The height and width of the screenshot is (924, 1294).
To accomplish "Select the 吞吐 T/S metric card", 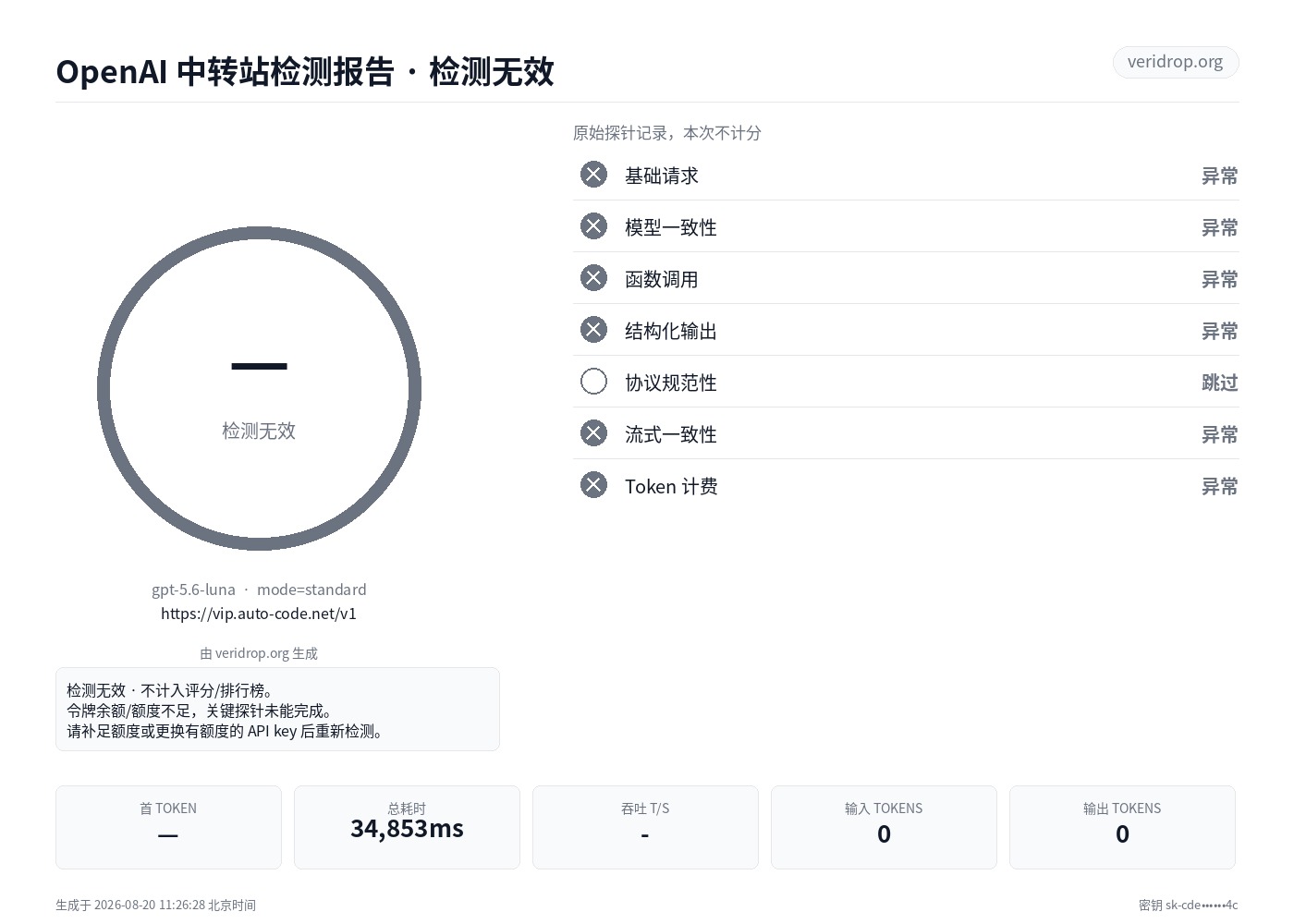I will [645, 827].
